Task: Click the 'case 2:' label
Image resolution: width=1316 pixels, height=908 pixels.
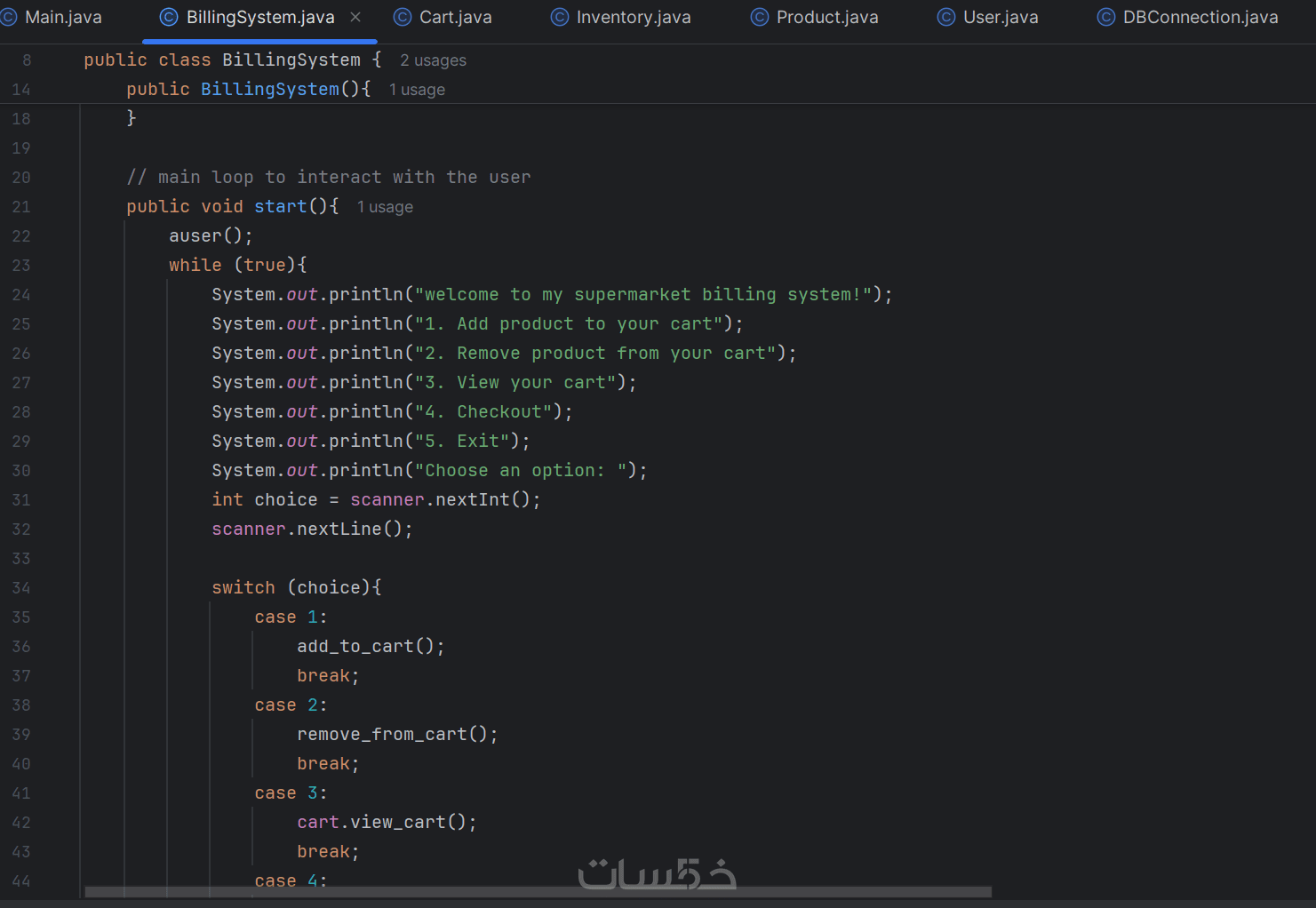Action: pos(291,705)
